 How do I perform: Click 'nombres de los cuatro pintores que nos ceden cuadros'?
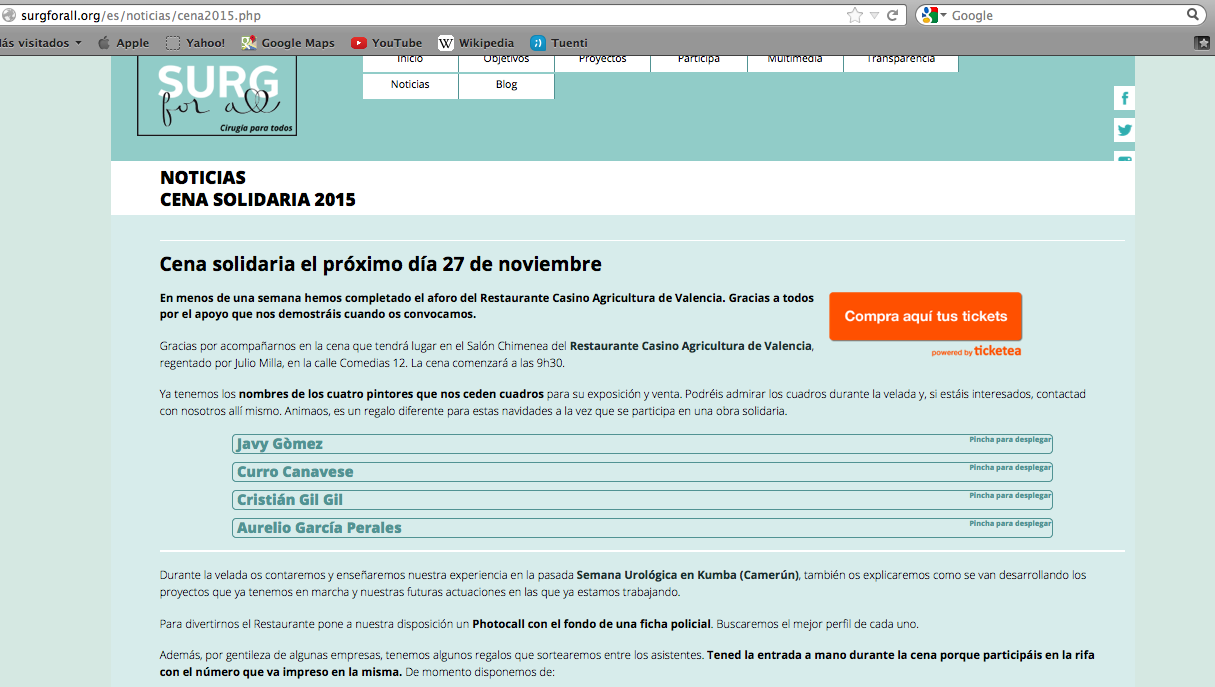(391, 394)
